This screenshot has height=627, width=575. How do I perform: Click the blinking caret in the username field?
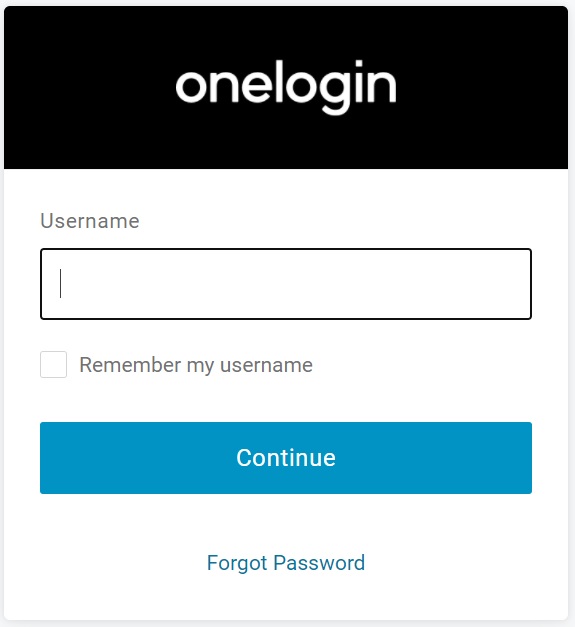point(60,284)
